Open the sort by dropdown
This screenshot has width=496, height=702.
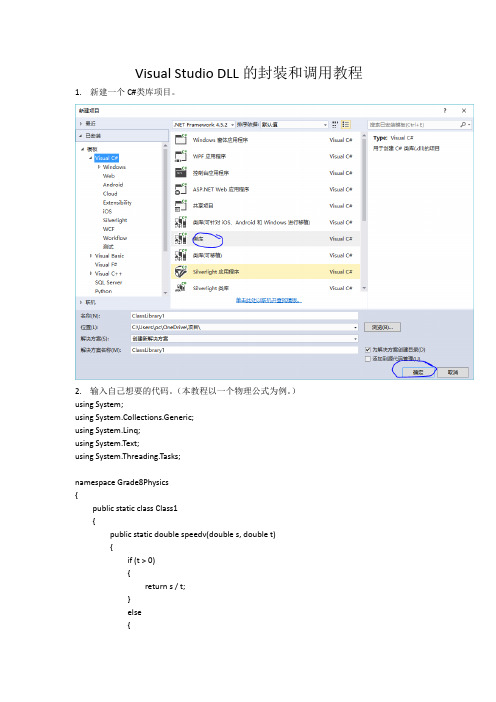click(294, 124)
